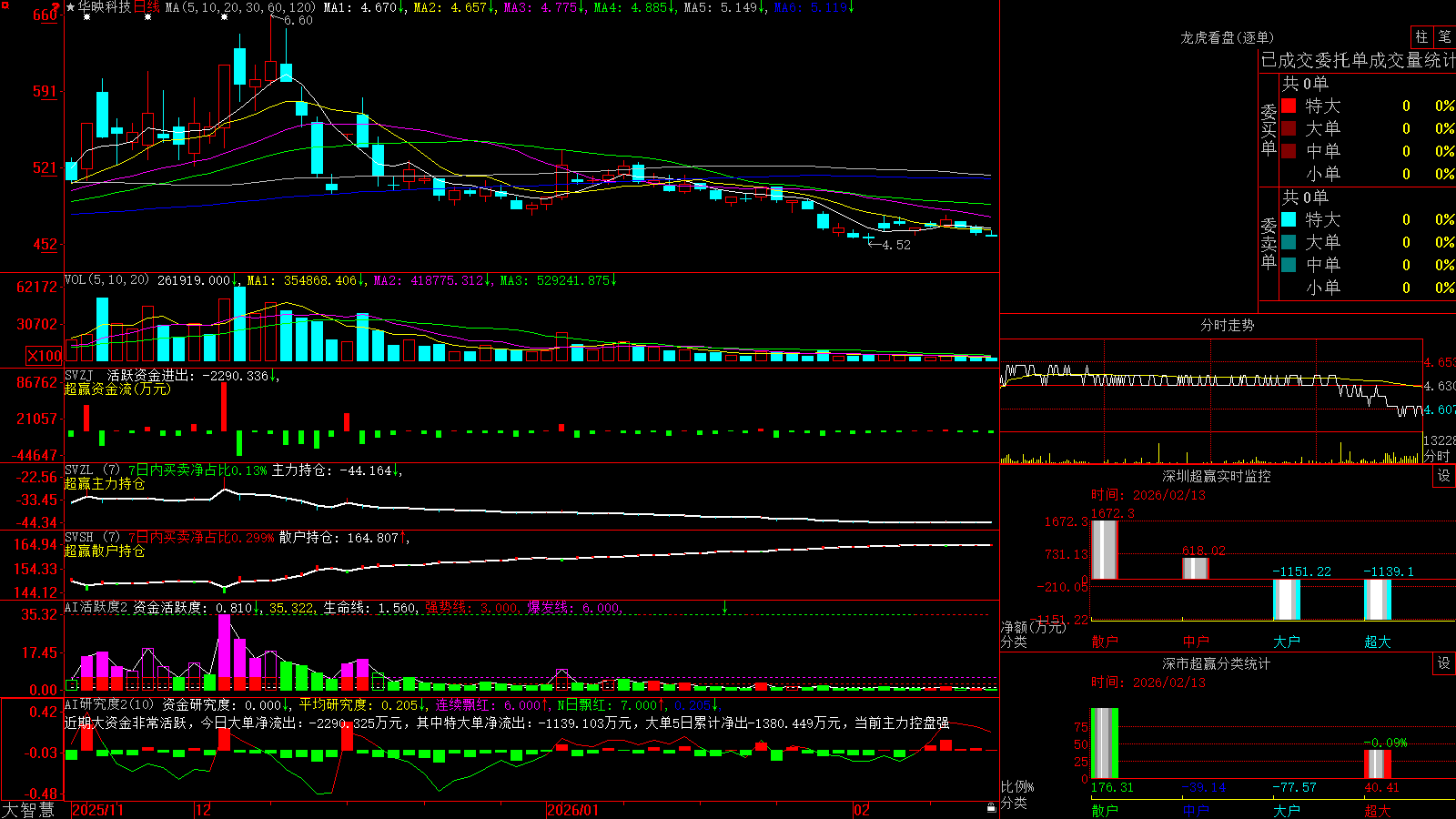
Task: Click the dark red 中单 buy-order swatch
Action: (x=1289, y=151)
